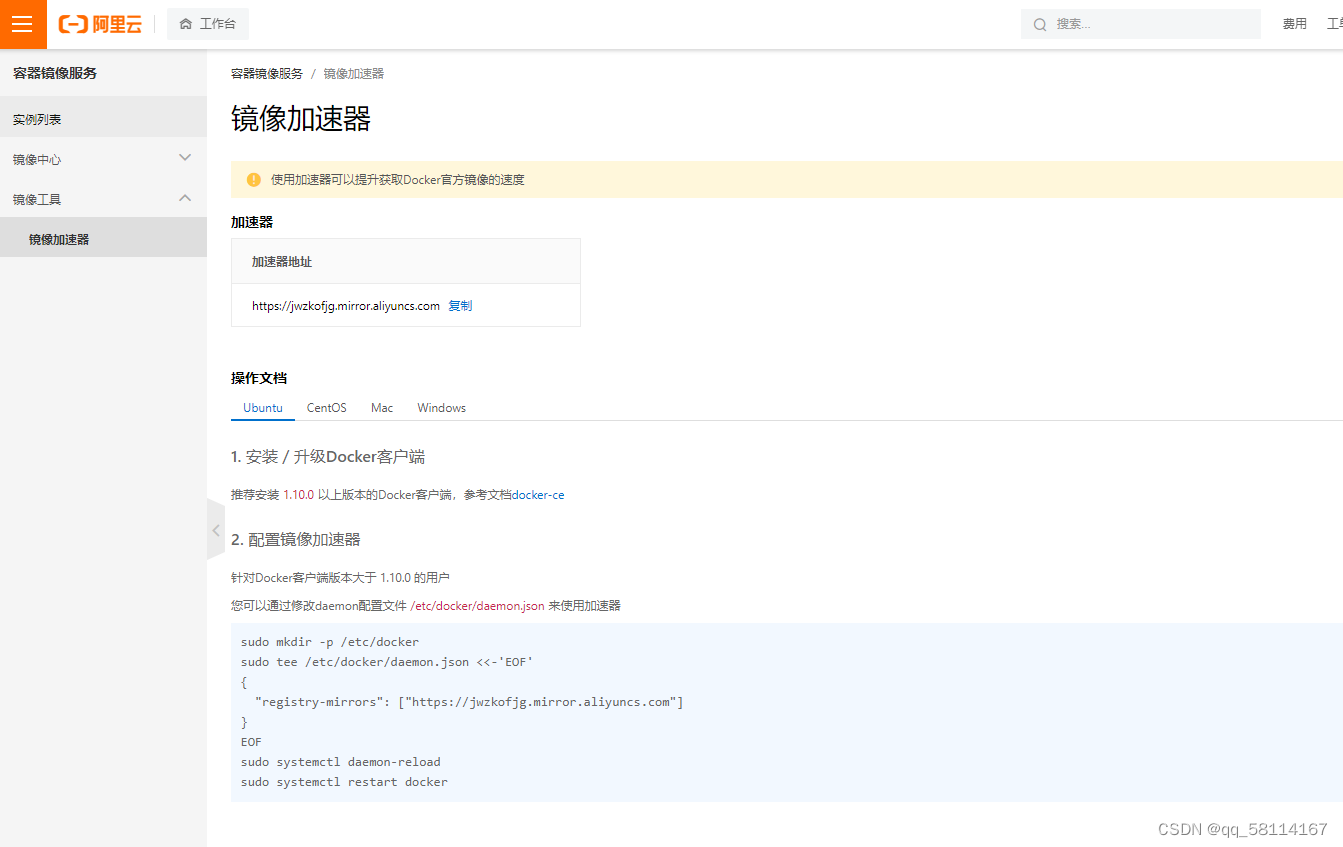Click the heading 2. 配置镜像加速器
Viewport: 1343px width, 847px height.
[296, 539]
